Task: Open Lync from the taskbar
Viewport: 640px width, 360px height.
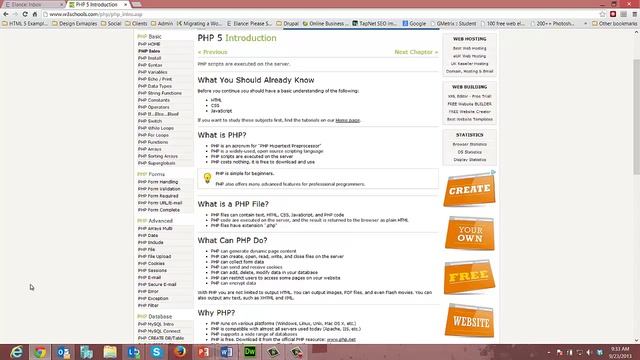Action: (x=133, y=352)
